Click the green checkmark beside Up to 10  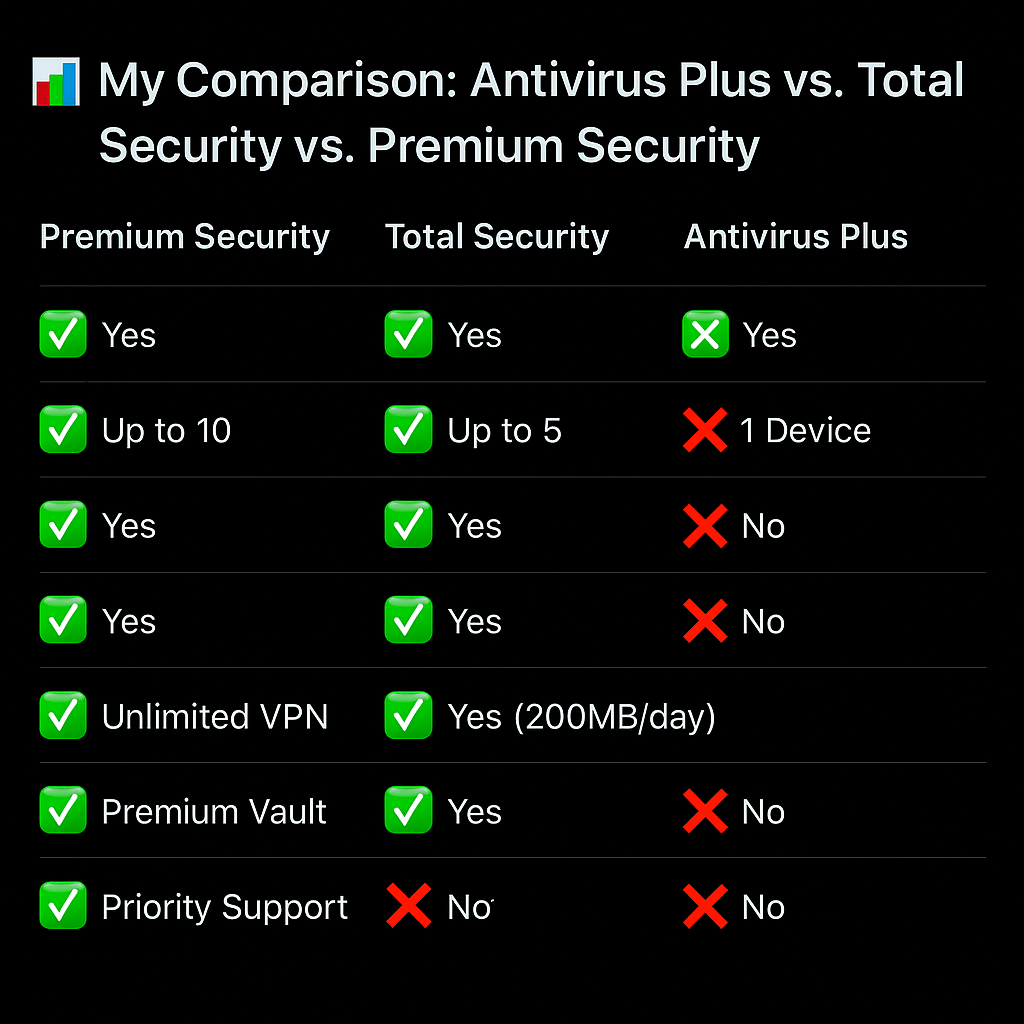tap(63, 430)
